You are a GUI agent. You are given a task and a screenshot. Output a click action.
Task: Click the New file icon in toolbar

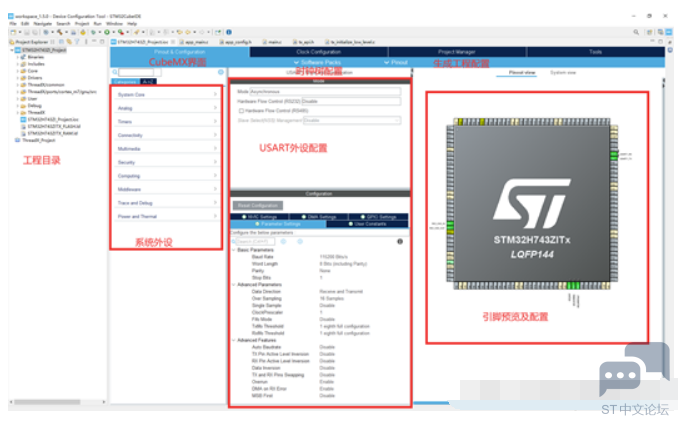point(13,32)
